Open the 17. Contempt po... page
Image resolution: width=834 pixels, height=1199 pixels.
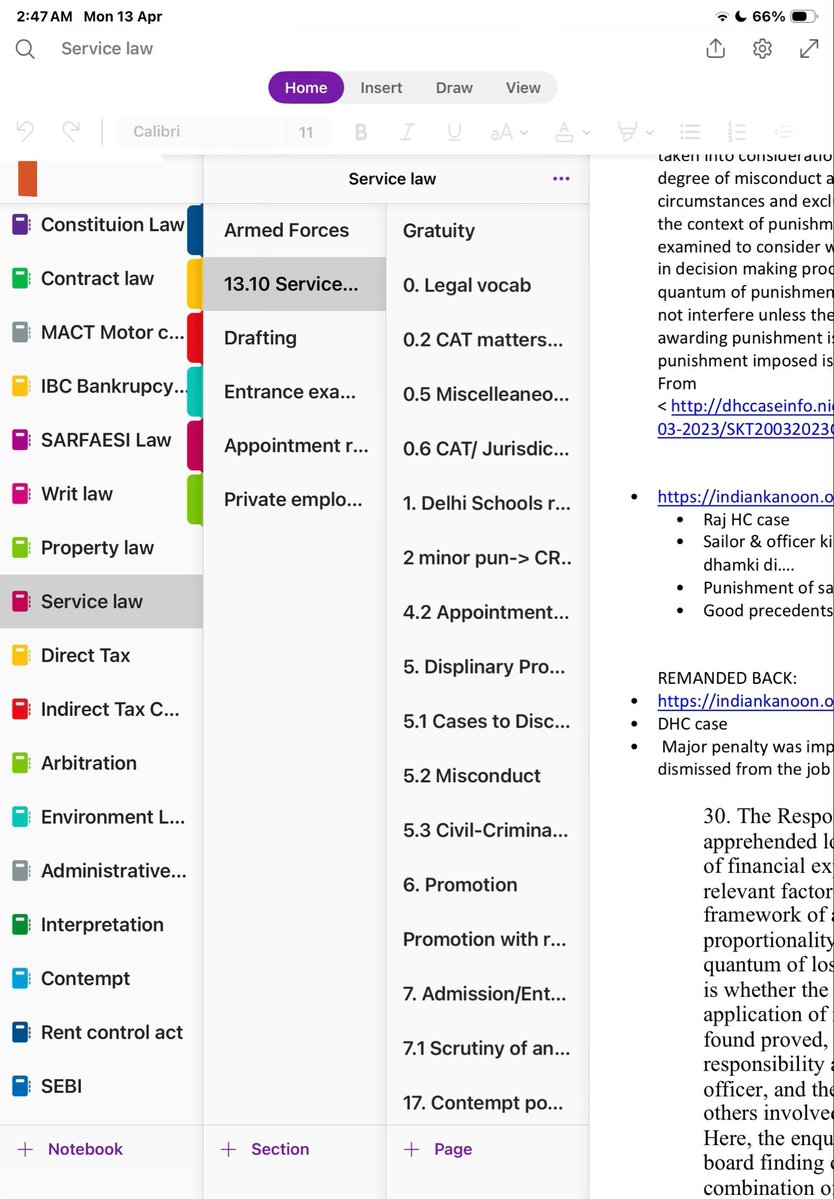(488, 1103)
